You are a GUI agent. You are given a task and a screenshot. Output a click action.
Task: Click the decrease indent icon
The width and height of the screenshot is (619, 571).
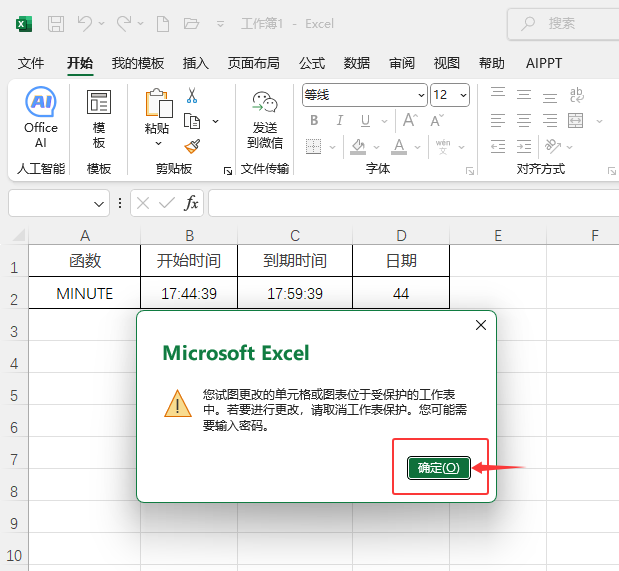point(498,147)
